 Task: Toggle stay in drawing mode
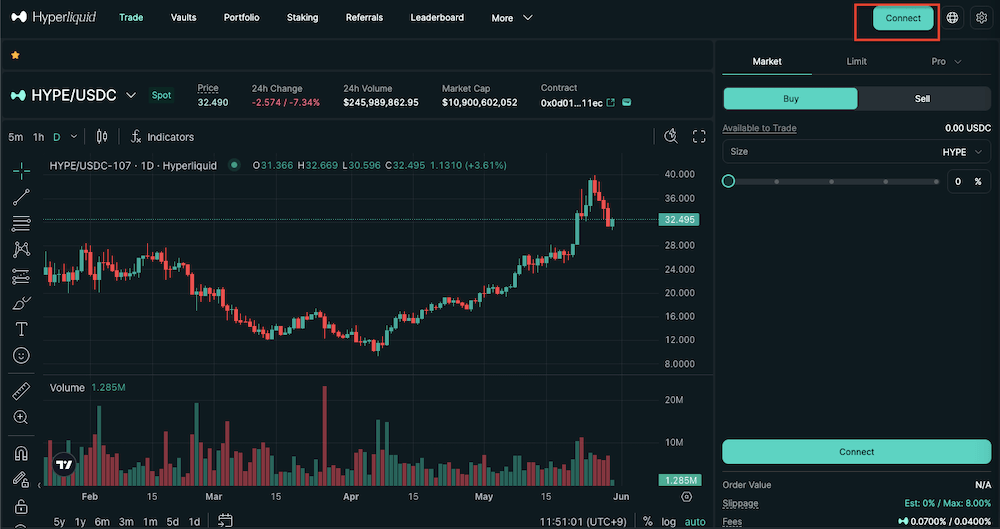21,479
